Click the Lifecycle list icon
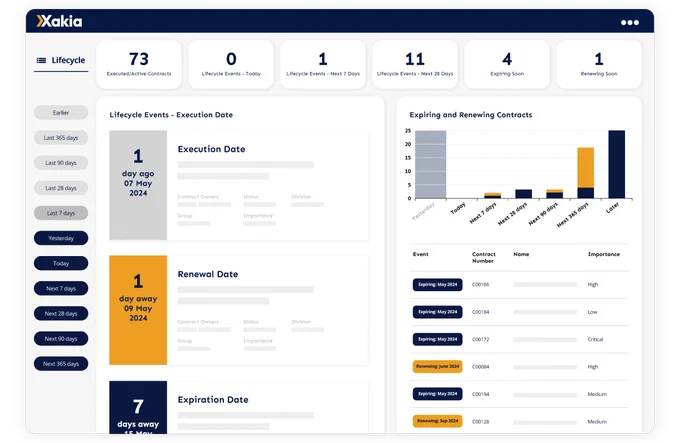 pyautogui.click(x=41, y=60)
